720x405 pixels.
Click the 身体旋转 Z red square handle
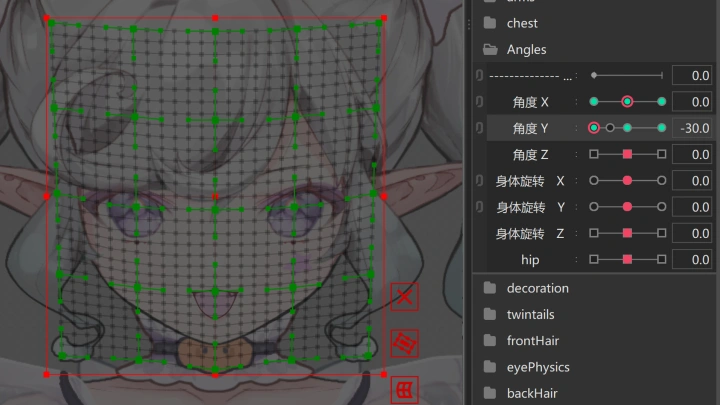click(627, 233)
